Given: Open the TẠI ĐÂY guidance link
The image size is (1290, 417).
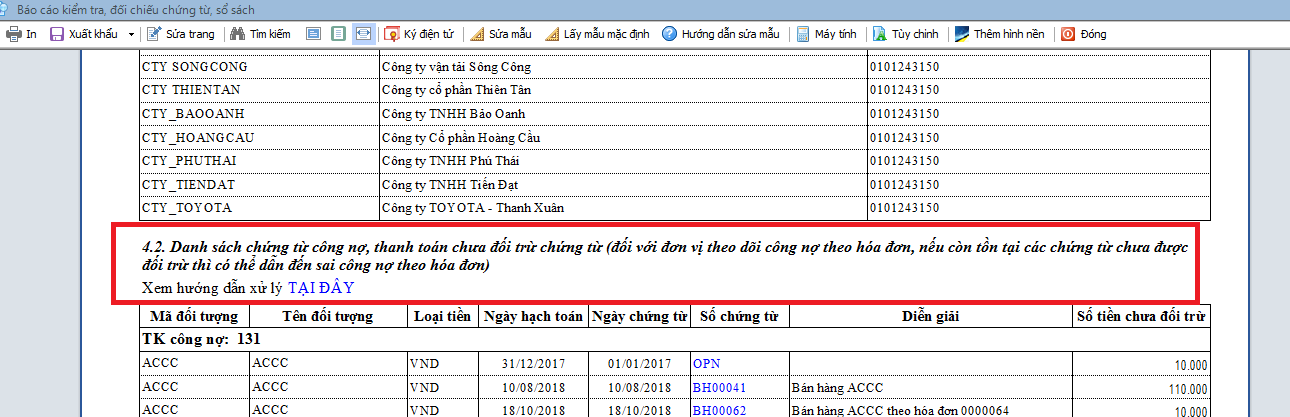Looking at the screenshot, I should pyautogui.click(x=321, y=288).
